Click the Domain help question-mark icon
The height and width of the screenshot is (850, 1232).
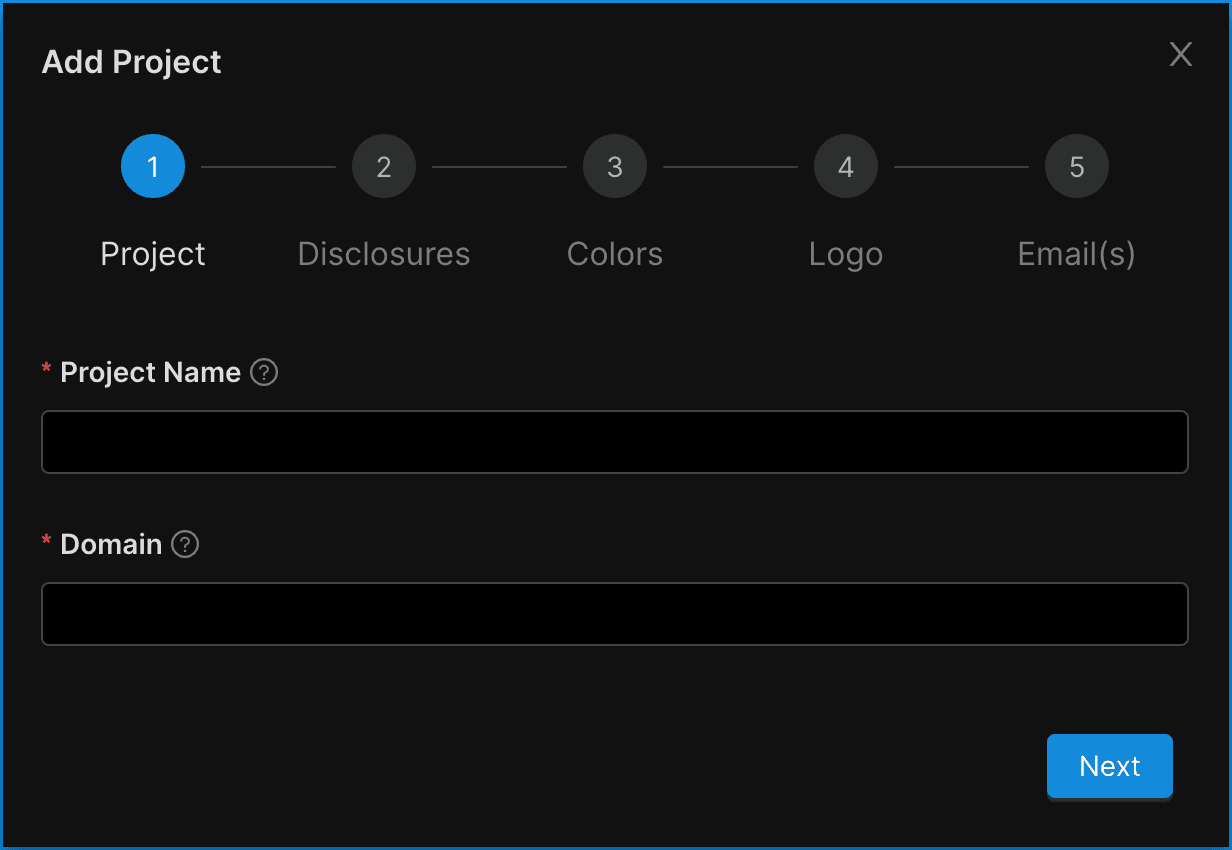(x=185, y=545)
